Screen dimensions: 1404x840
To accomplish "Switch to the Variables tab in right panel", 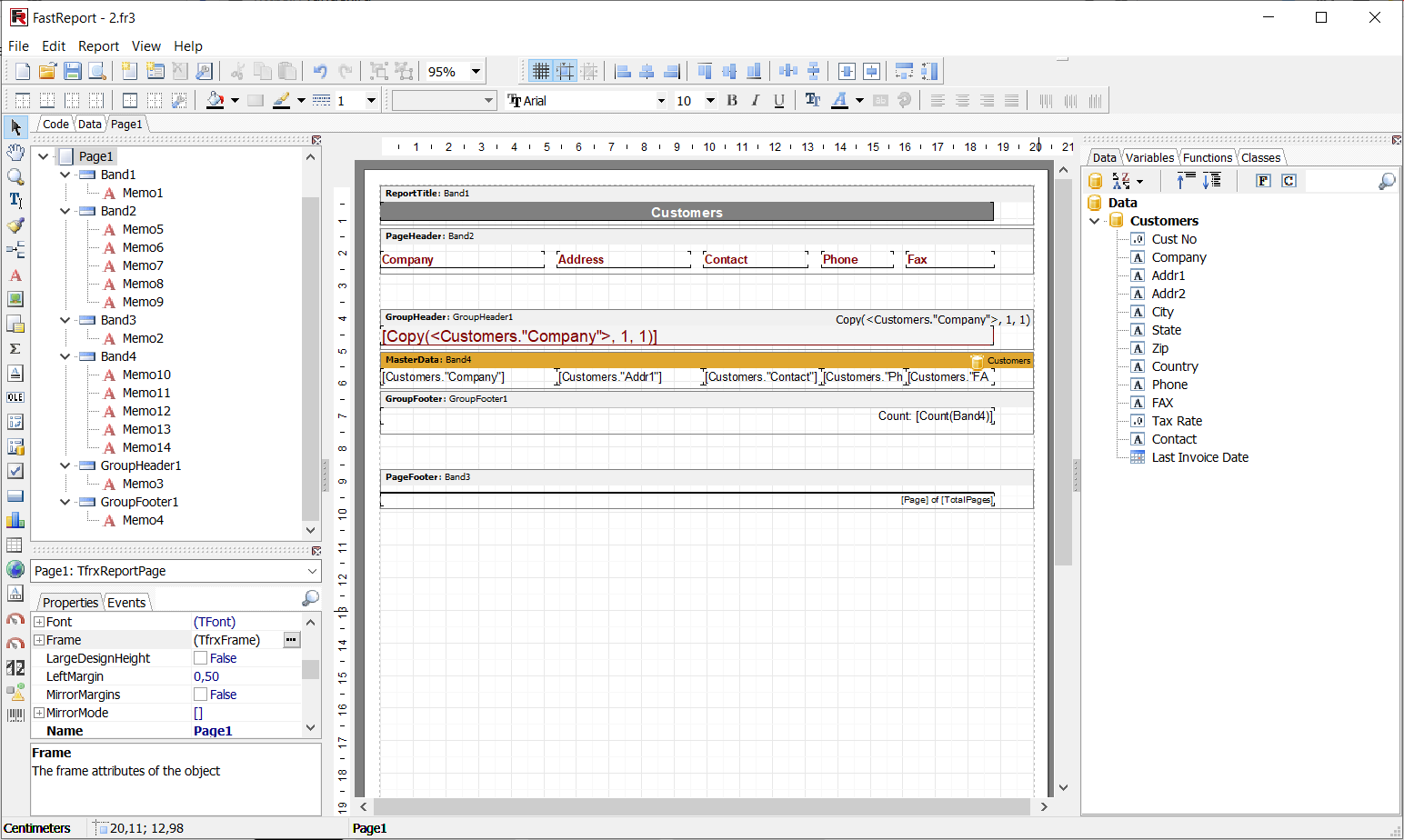I will point(1149,156).
